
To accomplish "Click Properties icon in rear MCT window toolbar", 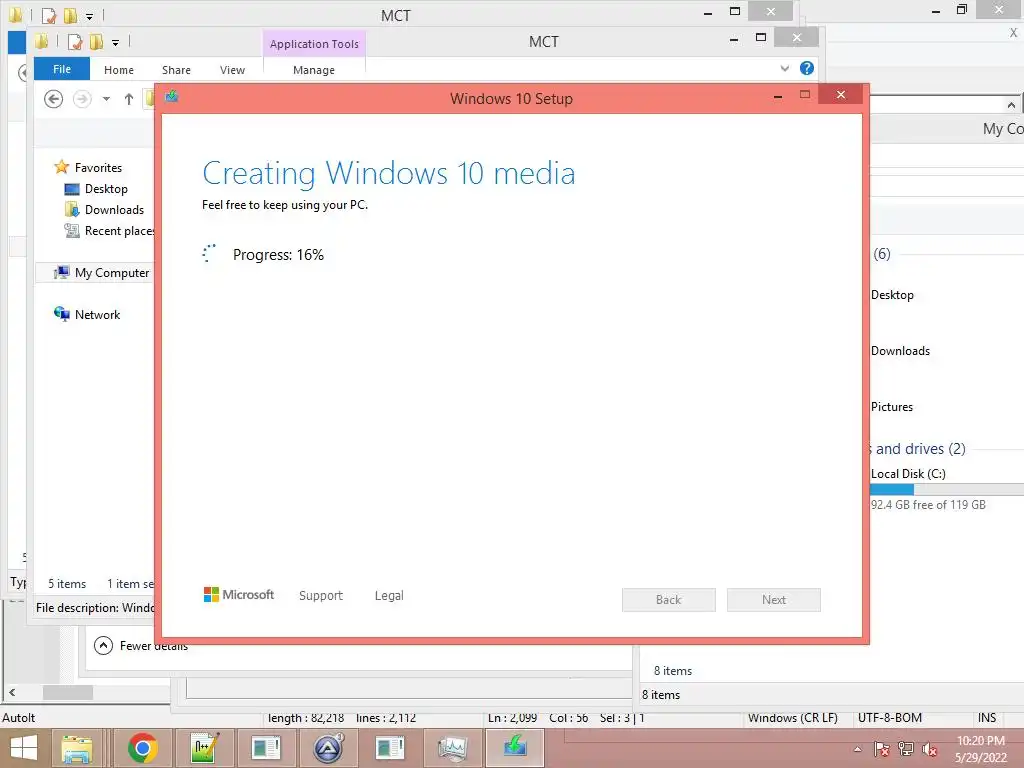I will (x=50, y=15).
